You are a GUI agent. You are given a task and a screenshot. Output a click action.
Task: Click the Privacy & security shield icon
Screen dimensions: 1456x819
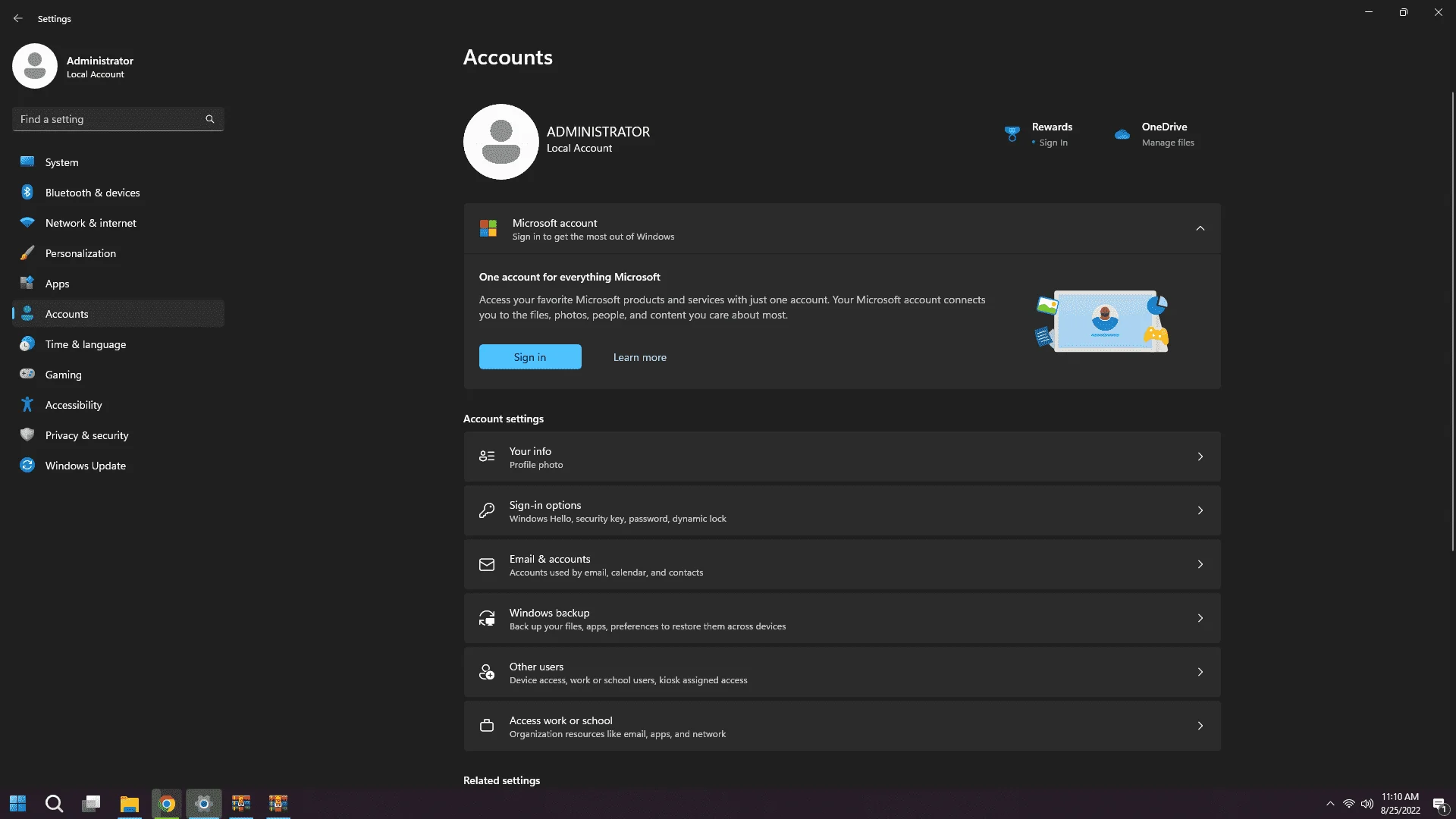click(x=27, y=435)
